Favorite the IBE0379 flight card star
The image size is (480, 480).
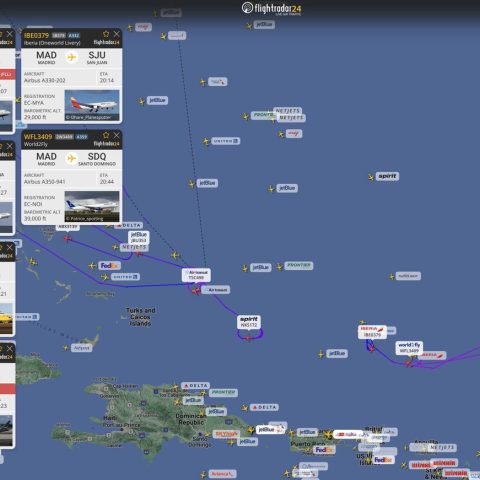[106, 34]
